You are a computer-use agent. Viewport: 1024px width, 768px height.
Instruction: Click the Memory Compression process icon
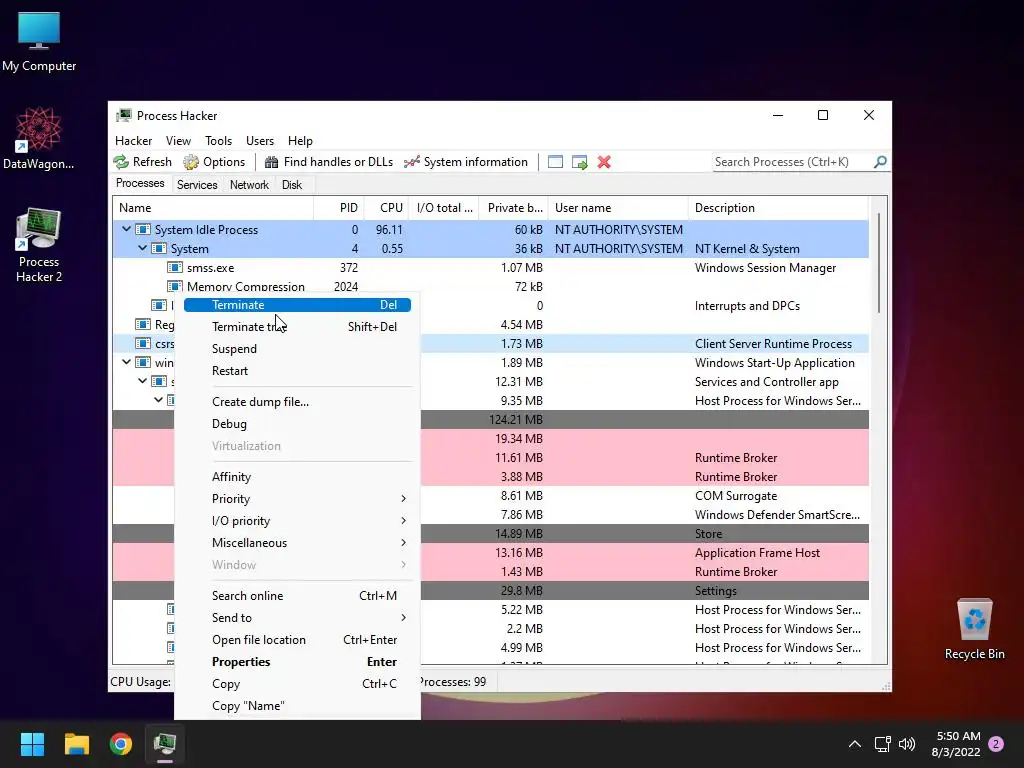pos(174,286)
